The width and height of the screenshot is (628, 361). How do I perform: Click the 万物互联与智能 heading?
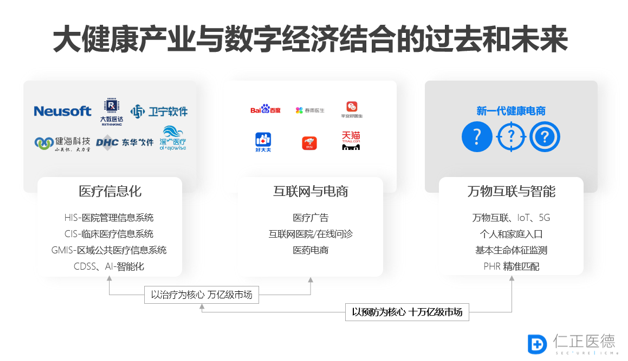[511, 191]
